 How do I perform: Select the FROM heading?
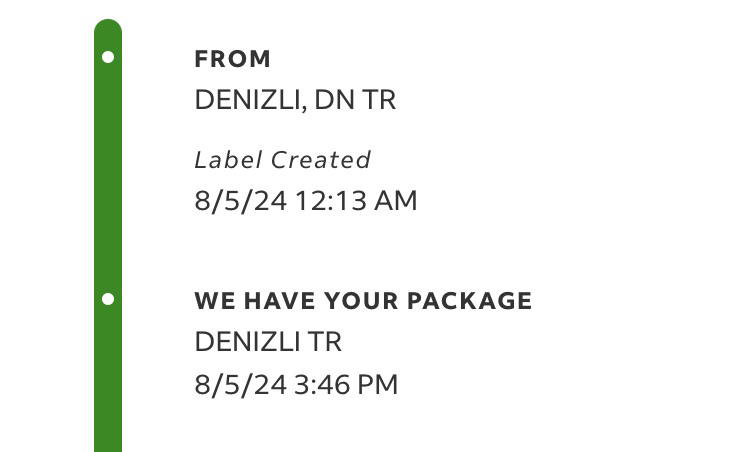(x=232, y=59)
